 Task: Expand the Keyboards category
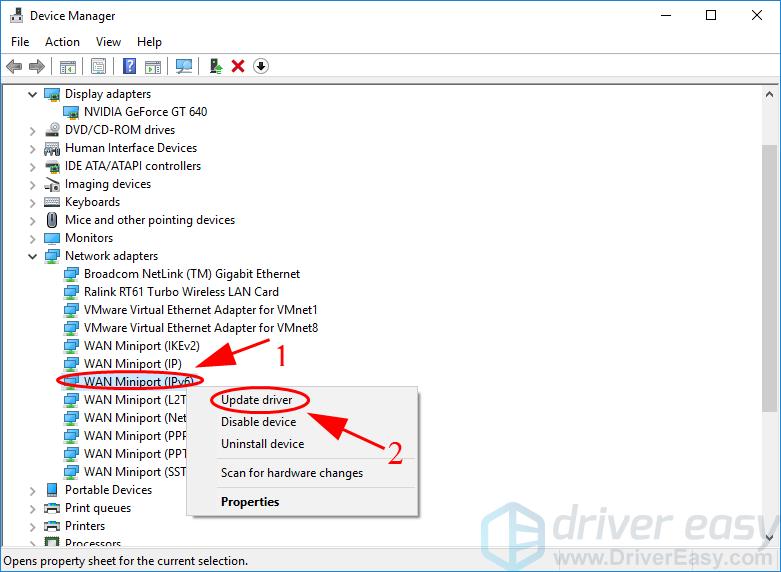(32, 202)
